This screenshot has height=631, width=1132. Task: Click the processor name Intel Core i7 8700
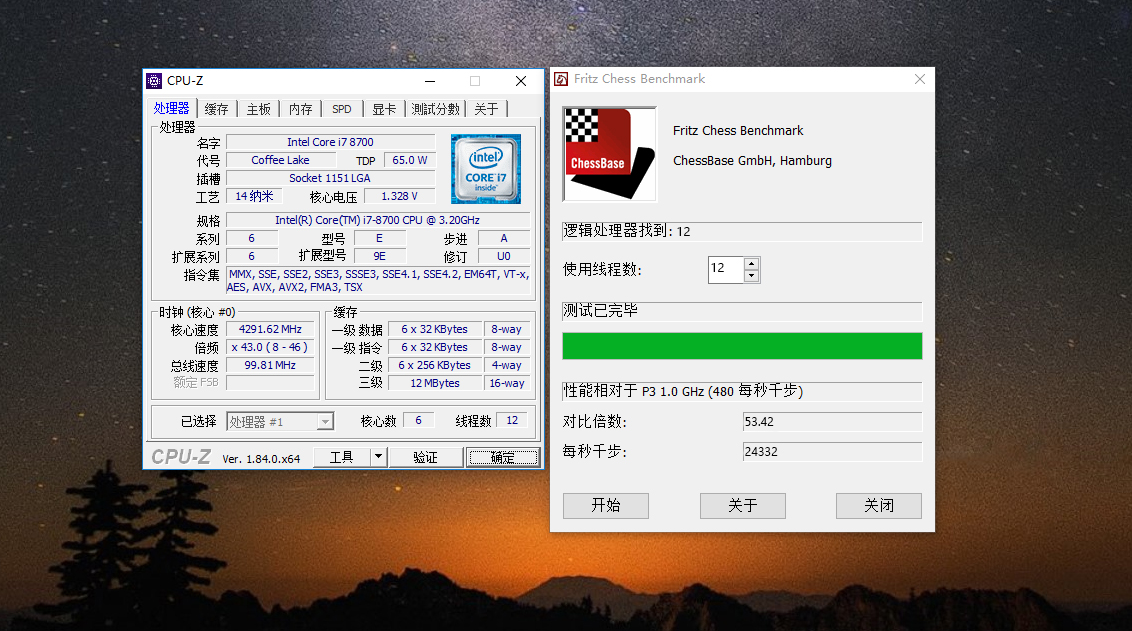click(331, 142)
